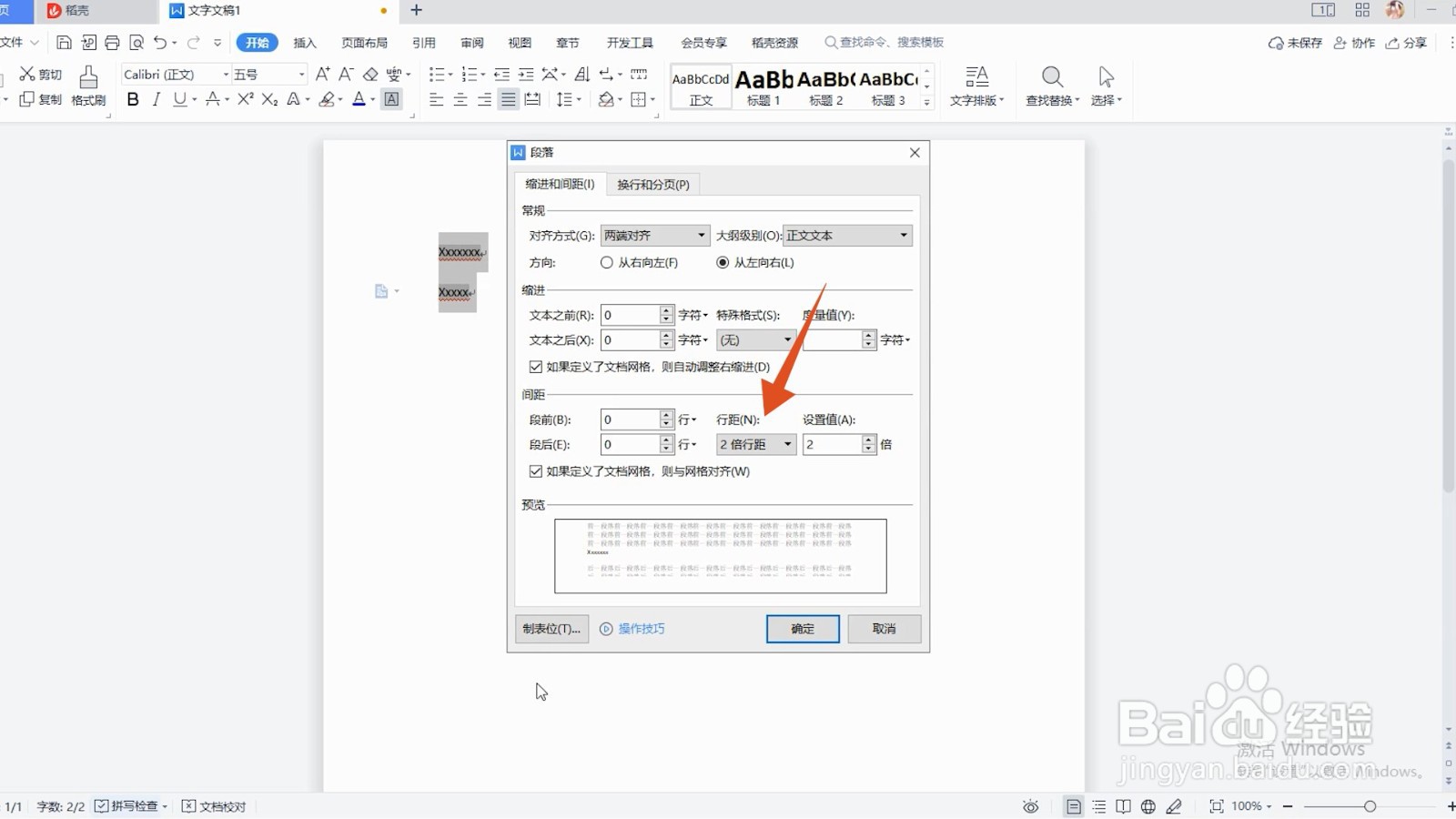Click the Select (选择) cursor icon
1456x819 pixels.
click(x=1106, y=76)
